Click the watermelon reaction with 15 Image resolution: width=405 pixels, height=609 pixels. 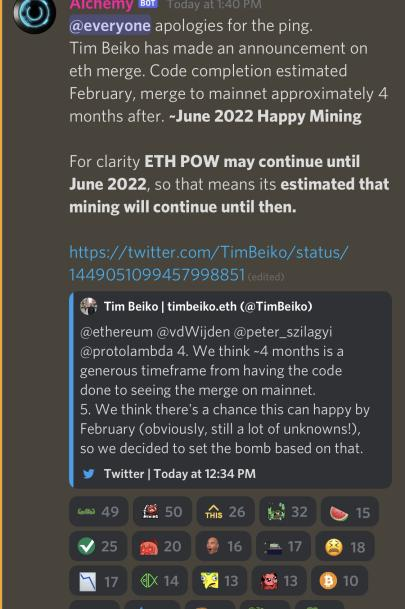[349, 512]
